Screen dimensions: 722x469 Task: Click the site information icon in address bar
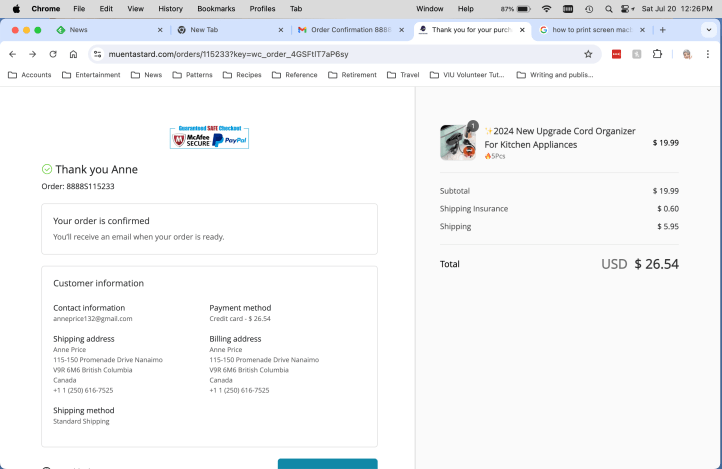click(97, 54)
